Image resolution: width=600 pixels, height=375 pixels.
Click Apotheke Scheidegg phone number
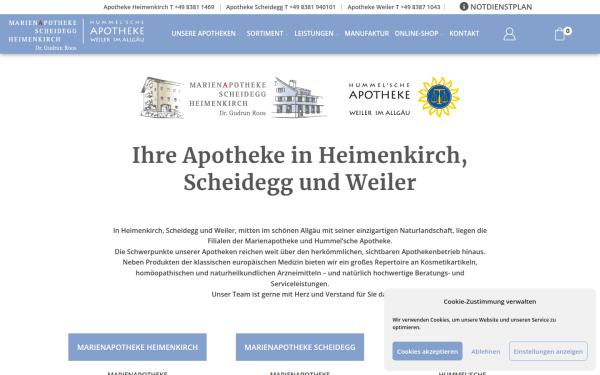point(280,7)
